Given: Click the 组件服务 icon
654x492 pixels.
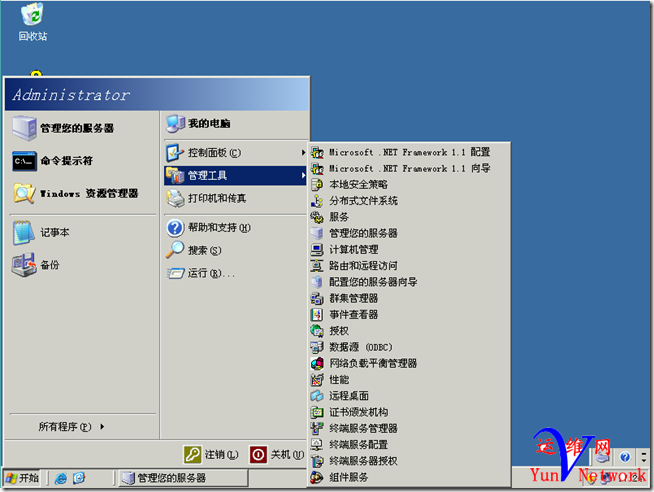Looking at the screenshot, I should [x=317, y=477].
